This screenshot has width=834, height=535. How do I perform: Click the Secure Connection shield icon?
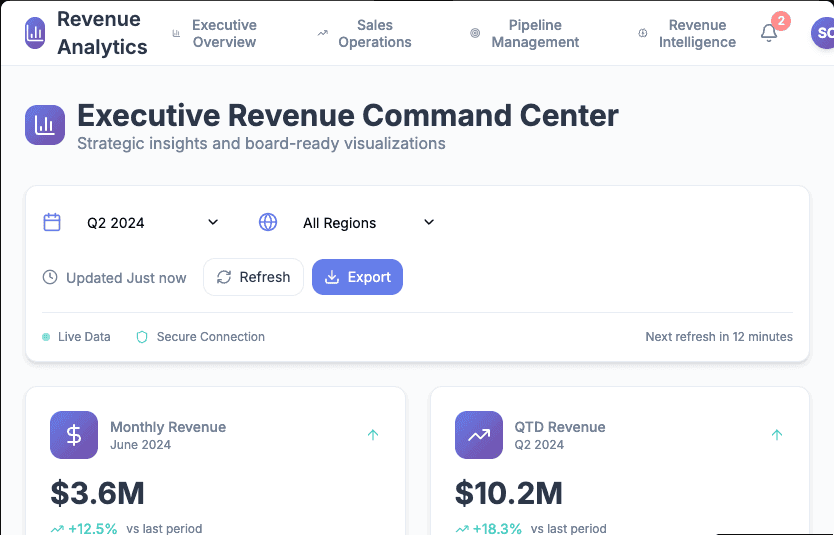pos(142,337)
